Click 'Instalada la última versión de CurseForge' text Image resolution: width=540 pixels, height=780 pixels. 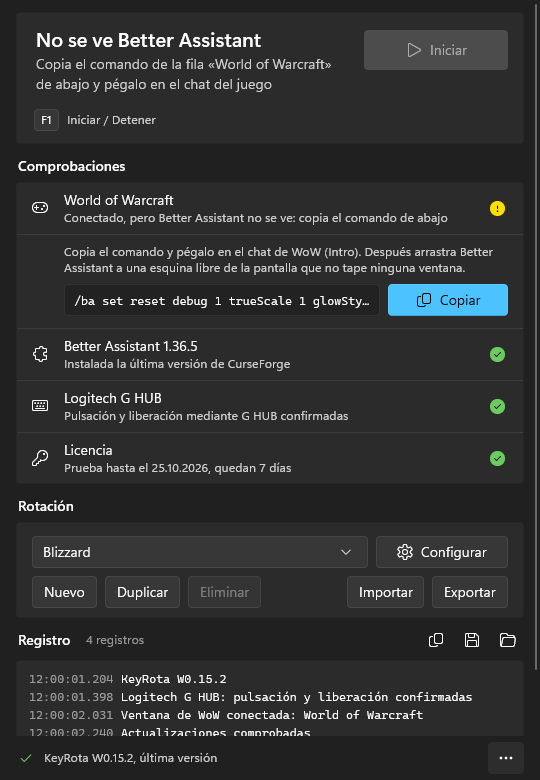pos(177,364)
